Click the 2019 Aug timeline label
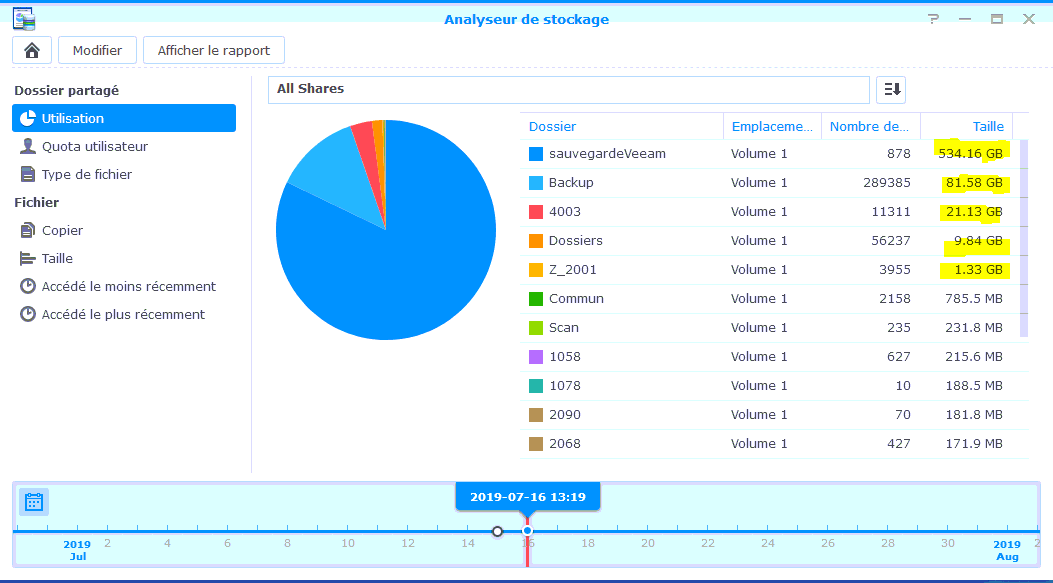 coord(1007,550)
